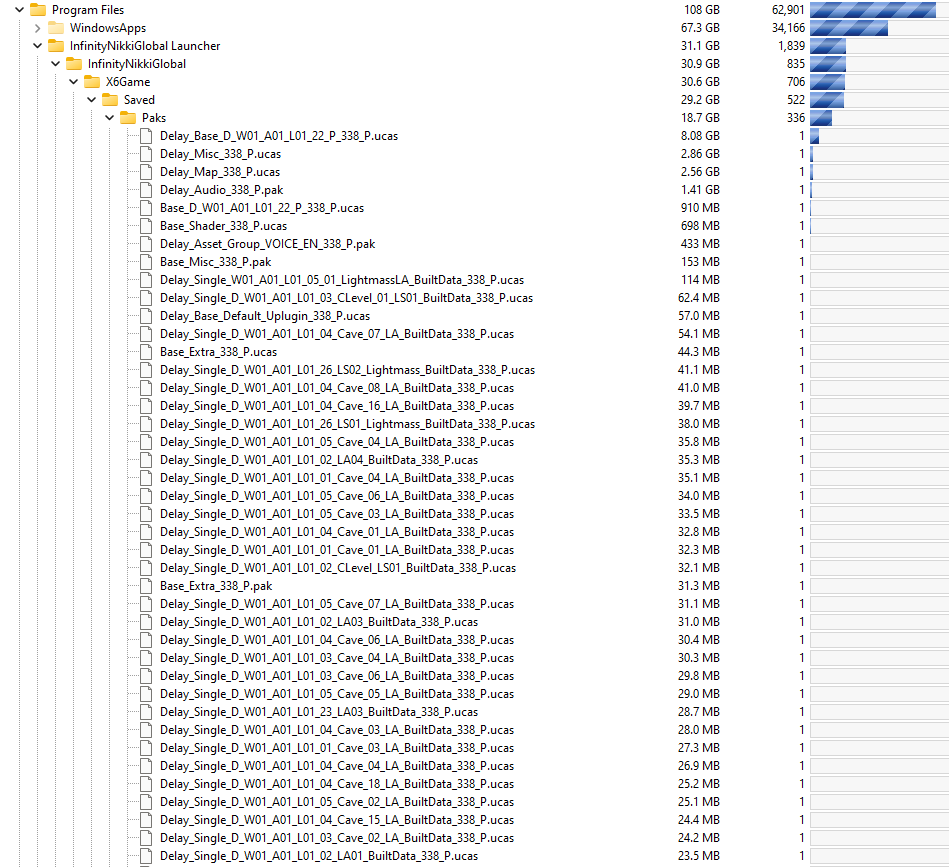Click the 62,901 file count value

[x=788, y=10]
